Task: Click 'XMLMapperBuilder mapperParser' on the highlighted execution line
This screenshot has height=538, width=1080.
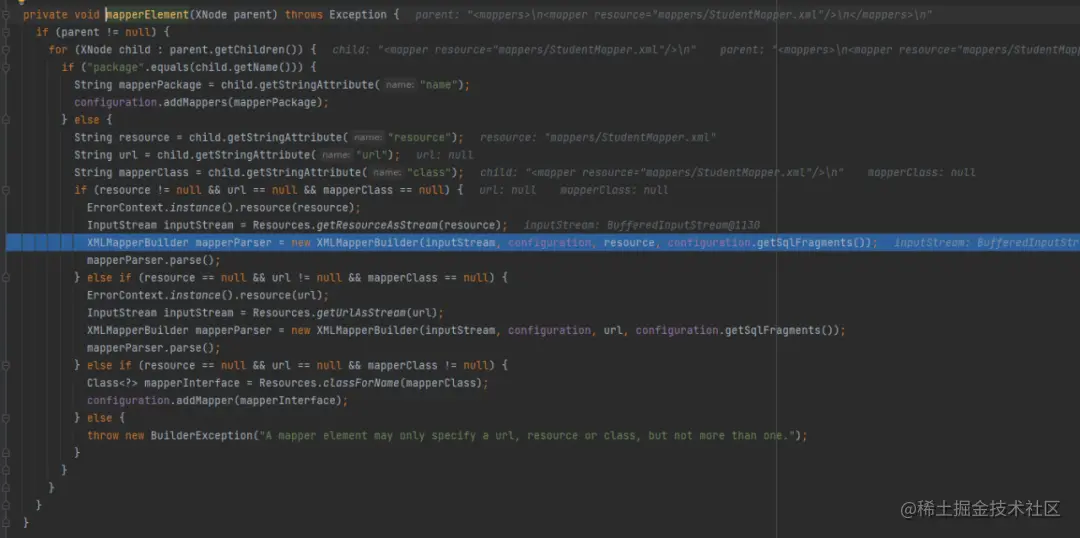Action: (x=180, y=242)
